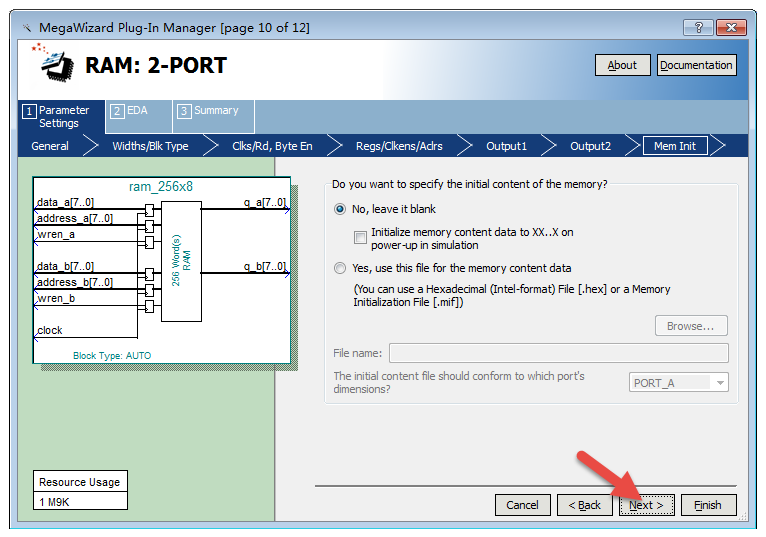Go to the Output1 step
This screenshot has width=766, height=537.
click(506, 146)
